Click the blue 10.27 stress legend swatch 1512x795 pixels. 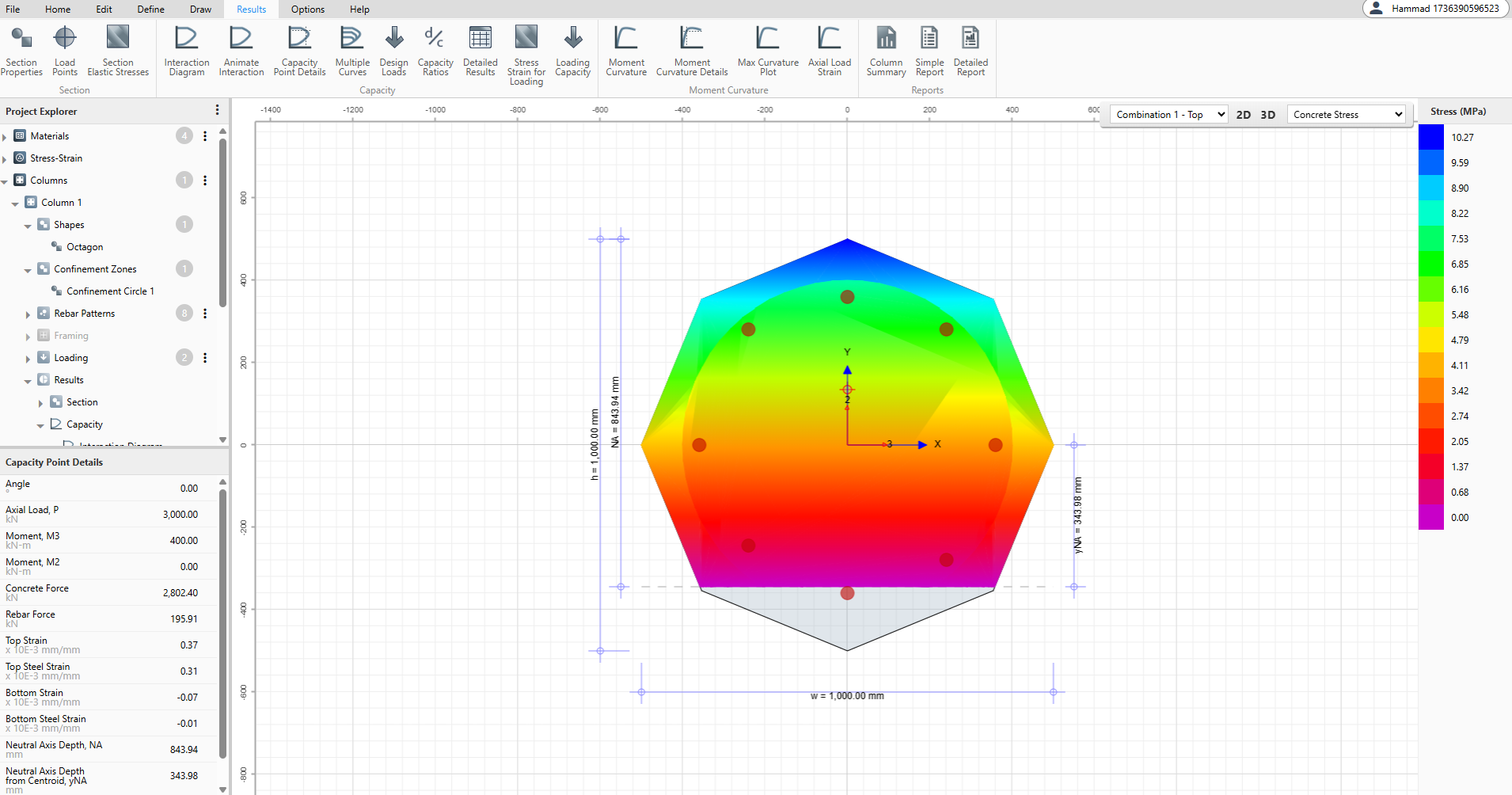[x=1431, y=137]
